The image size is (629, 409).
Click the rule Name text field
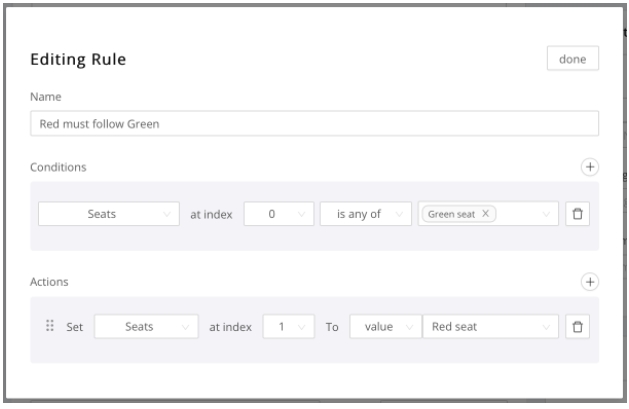(314, 123)
